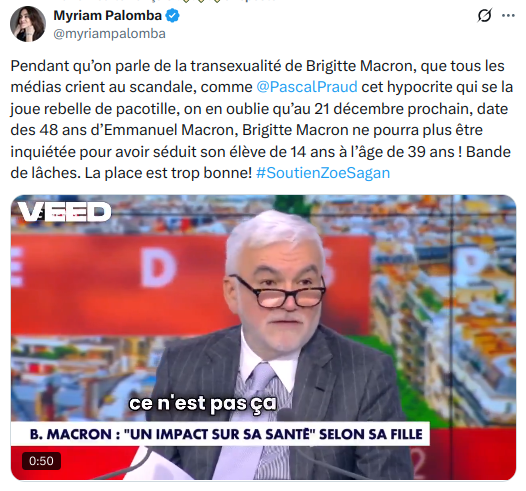Click the blue verified badge
This screenshot has height=491, width=526.
click(172, 16)
